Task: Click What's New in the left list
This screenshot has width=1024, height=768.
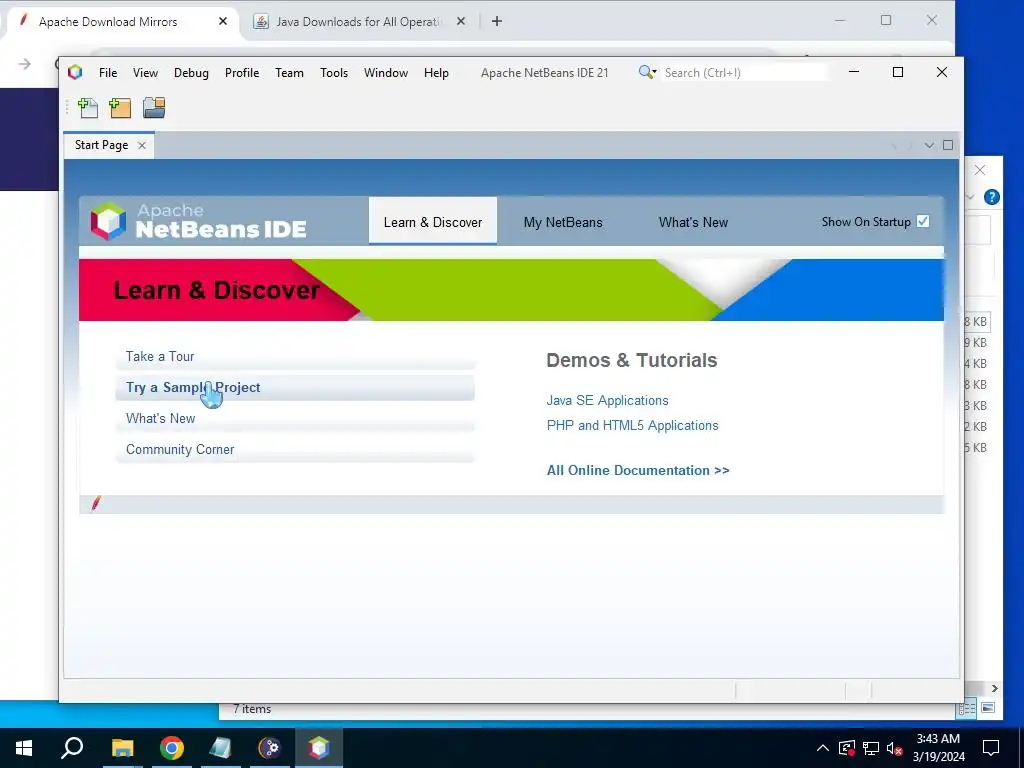Action: point(161,419)
